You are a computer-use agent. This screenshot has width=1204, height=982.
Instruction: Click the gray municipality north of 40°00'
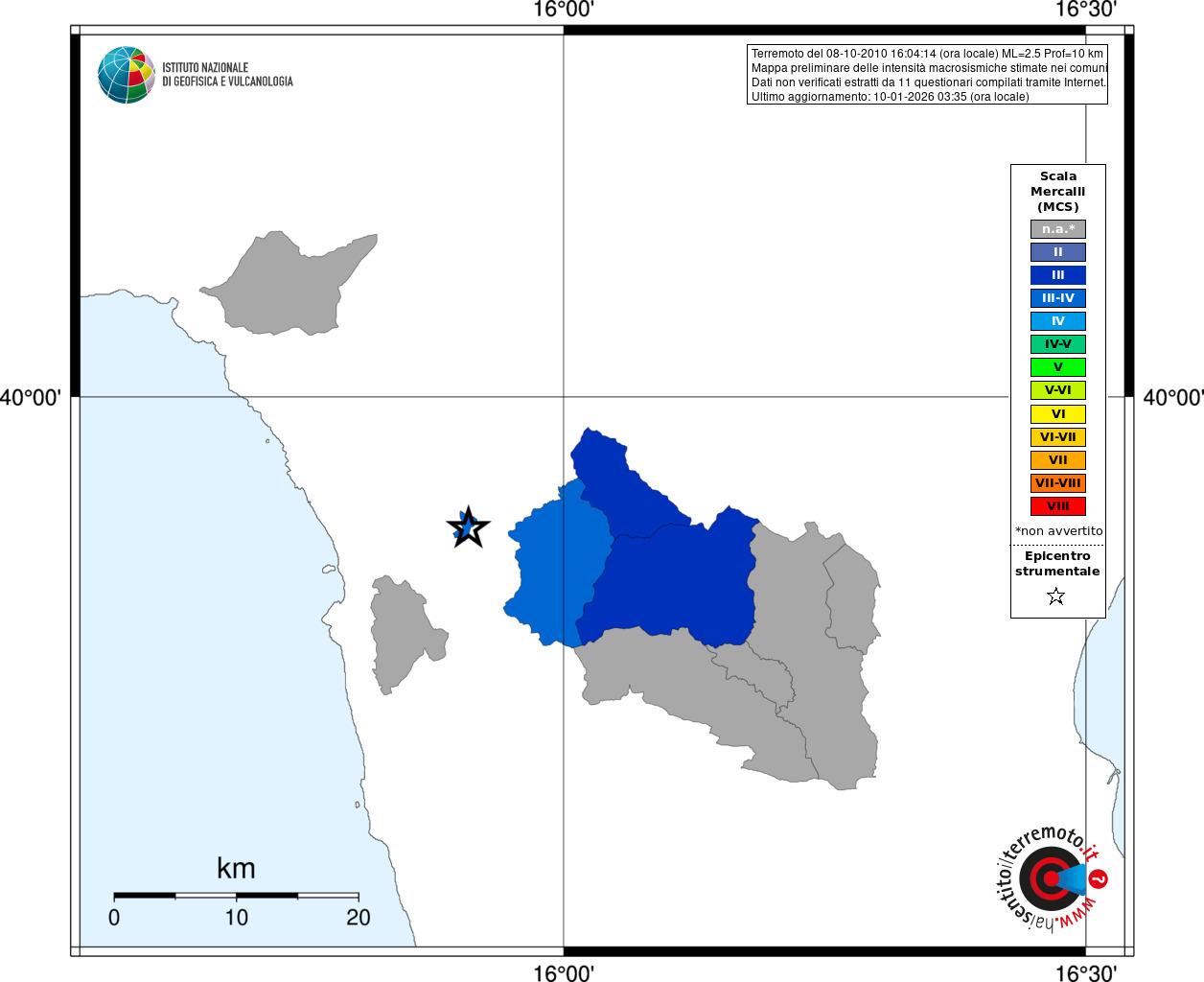coord(288,286)
